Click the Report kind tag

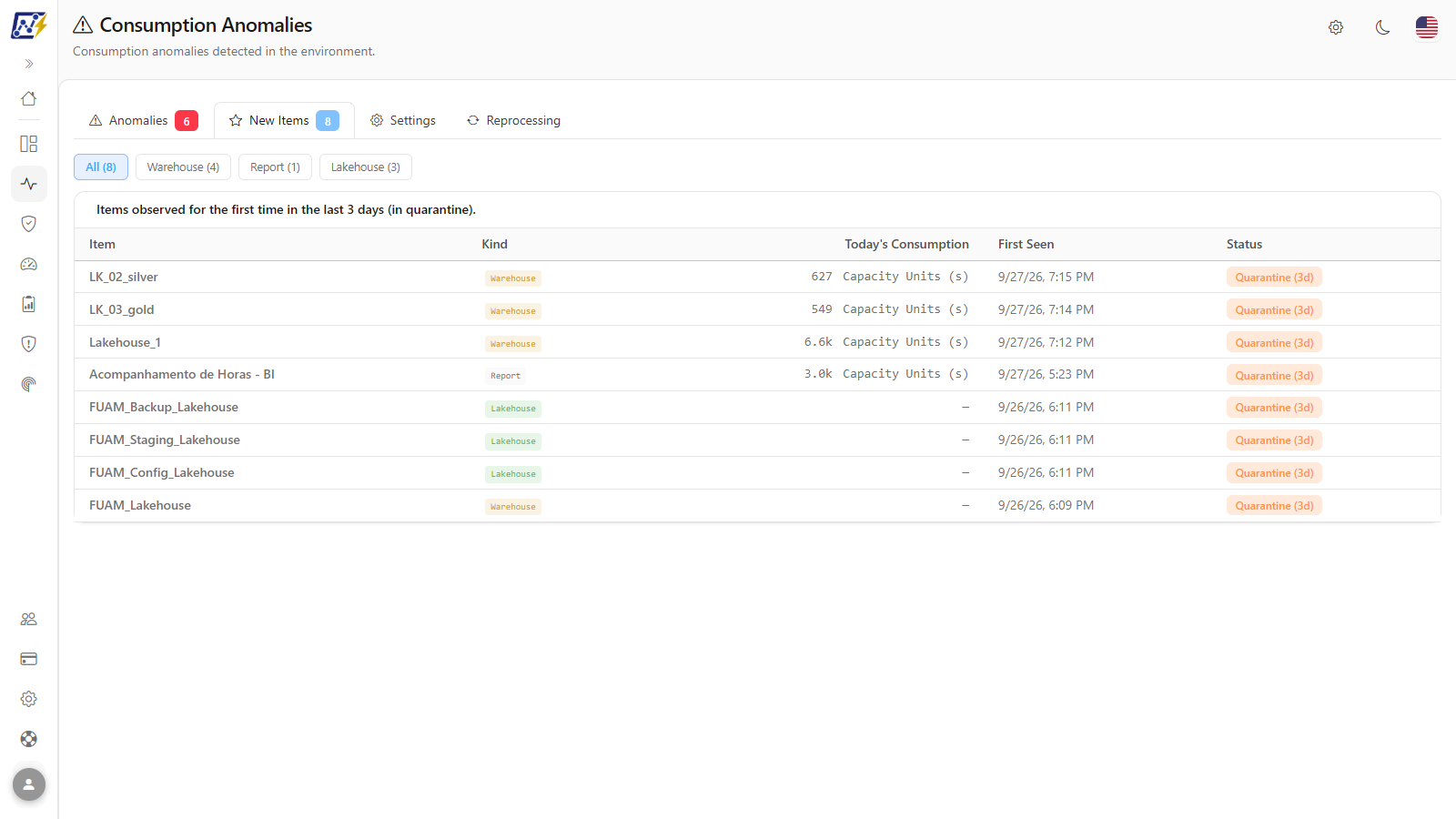click(505, 376)
